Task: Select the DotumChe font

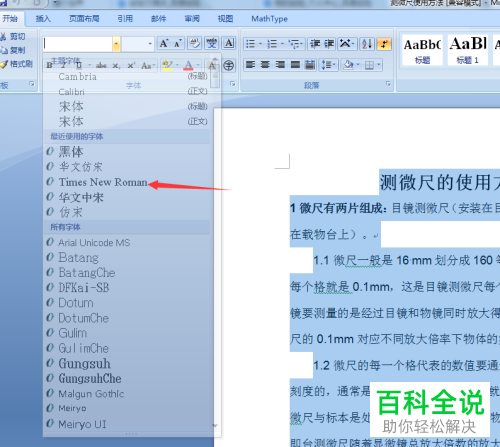Action: point(127,318)
